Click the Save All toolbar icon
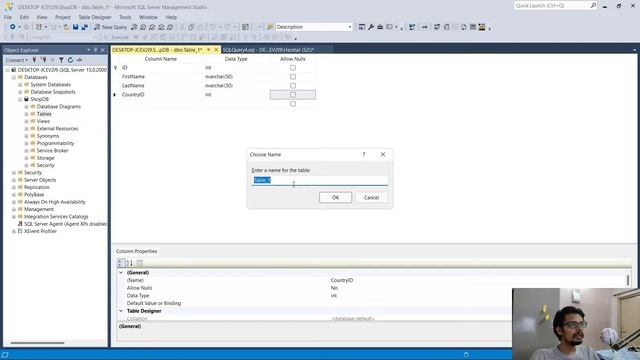 (84, 27)
